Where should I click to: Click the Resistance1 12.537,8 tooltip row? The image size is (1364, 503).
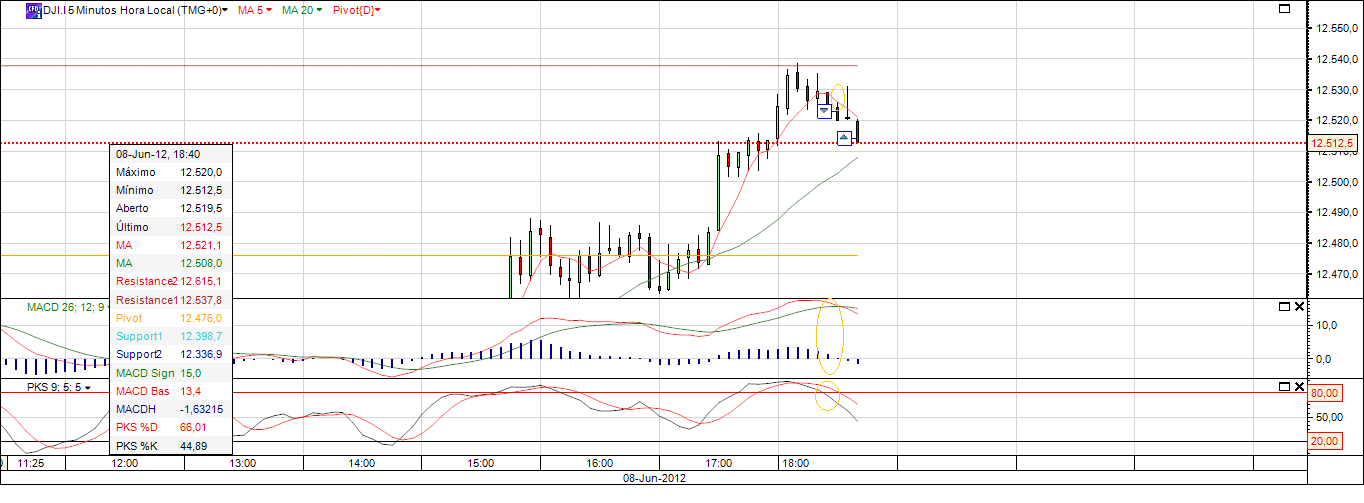(171, 300)
